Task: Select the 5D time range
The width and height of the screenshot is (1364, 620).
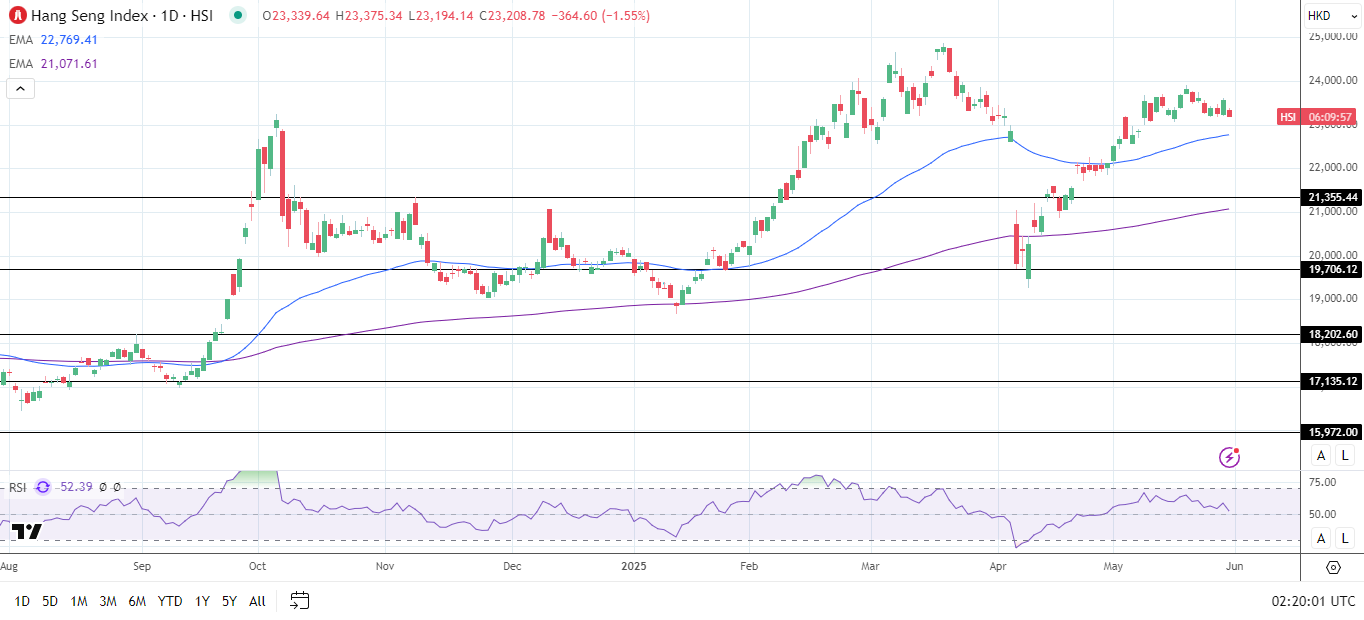Action: click(50, 601)
